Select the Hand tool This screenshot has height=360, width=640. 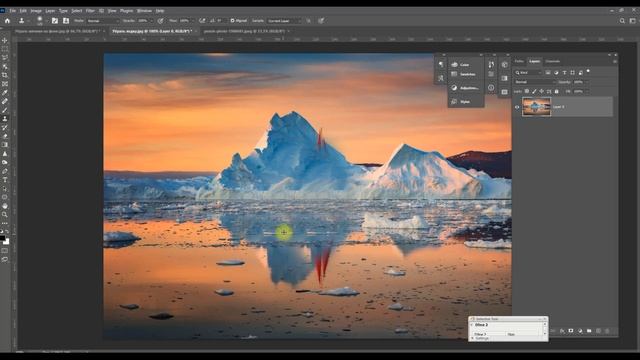click(5, 206)
